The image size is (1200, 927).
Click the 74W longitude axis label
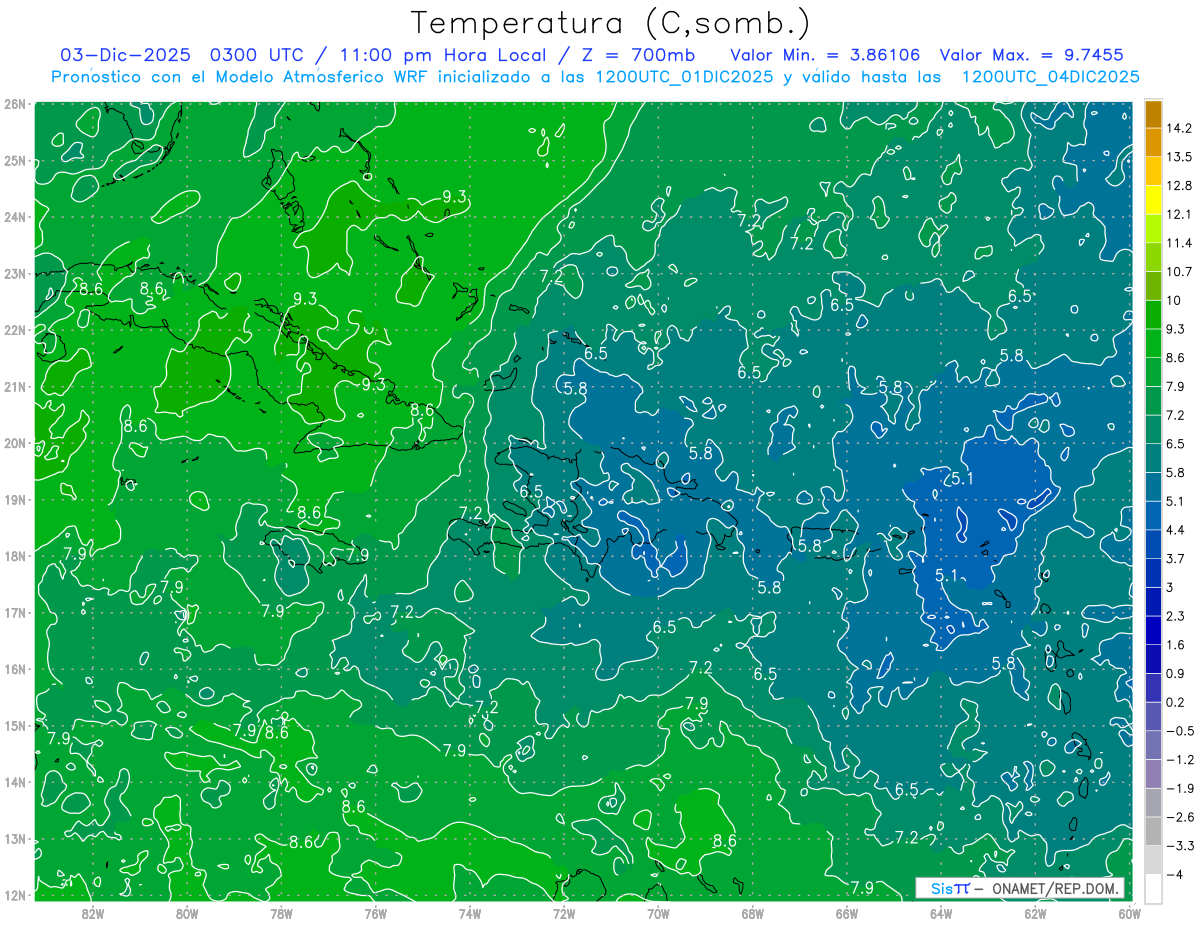pos(470,913)
